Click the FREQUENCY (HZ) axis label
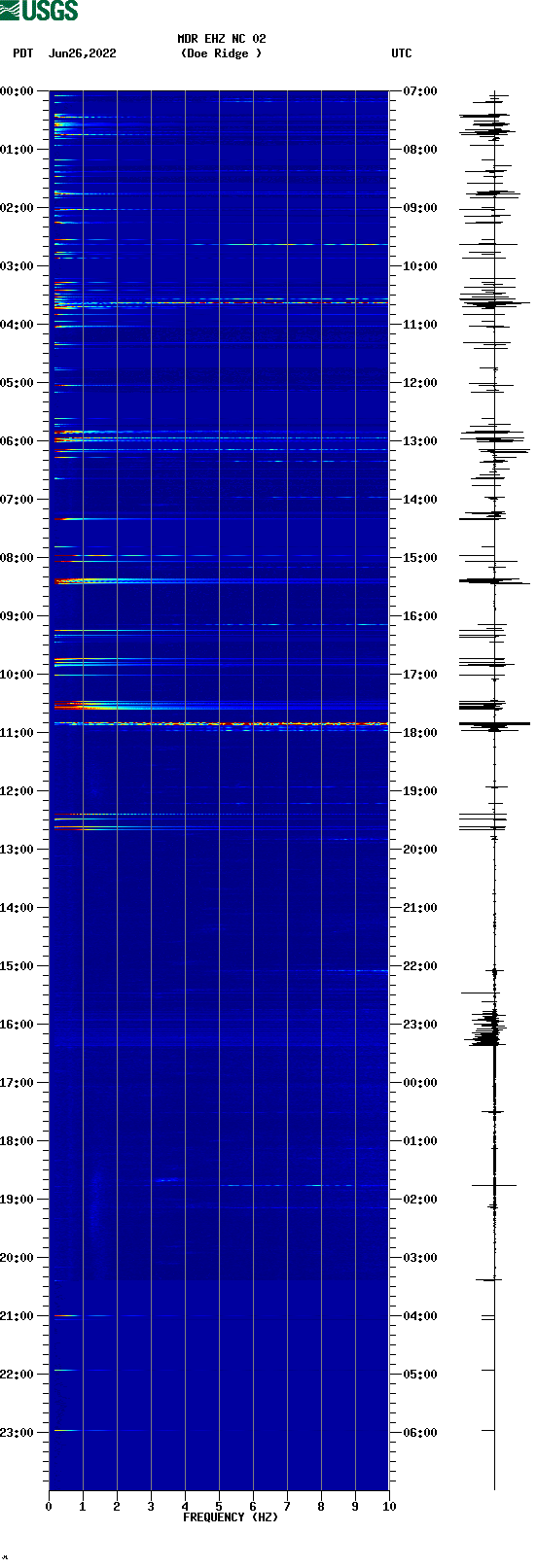 click(231, 1517)
